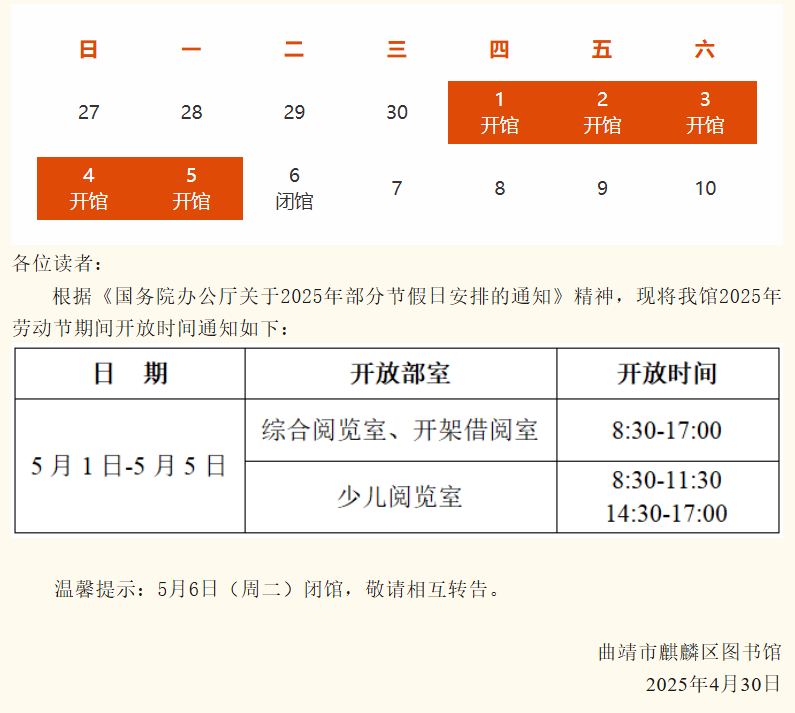Screen dimensions: 795x713
Task: Select the 五 weekday header
Action: (602, 49)
